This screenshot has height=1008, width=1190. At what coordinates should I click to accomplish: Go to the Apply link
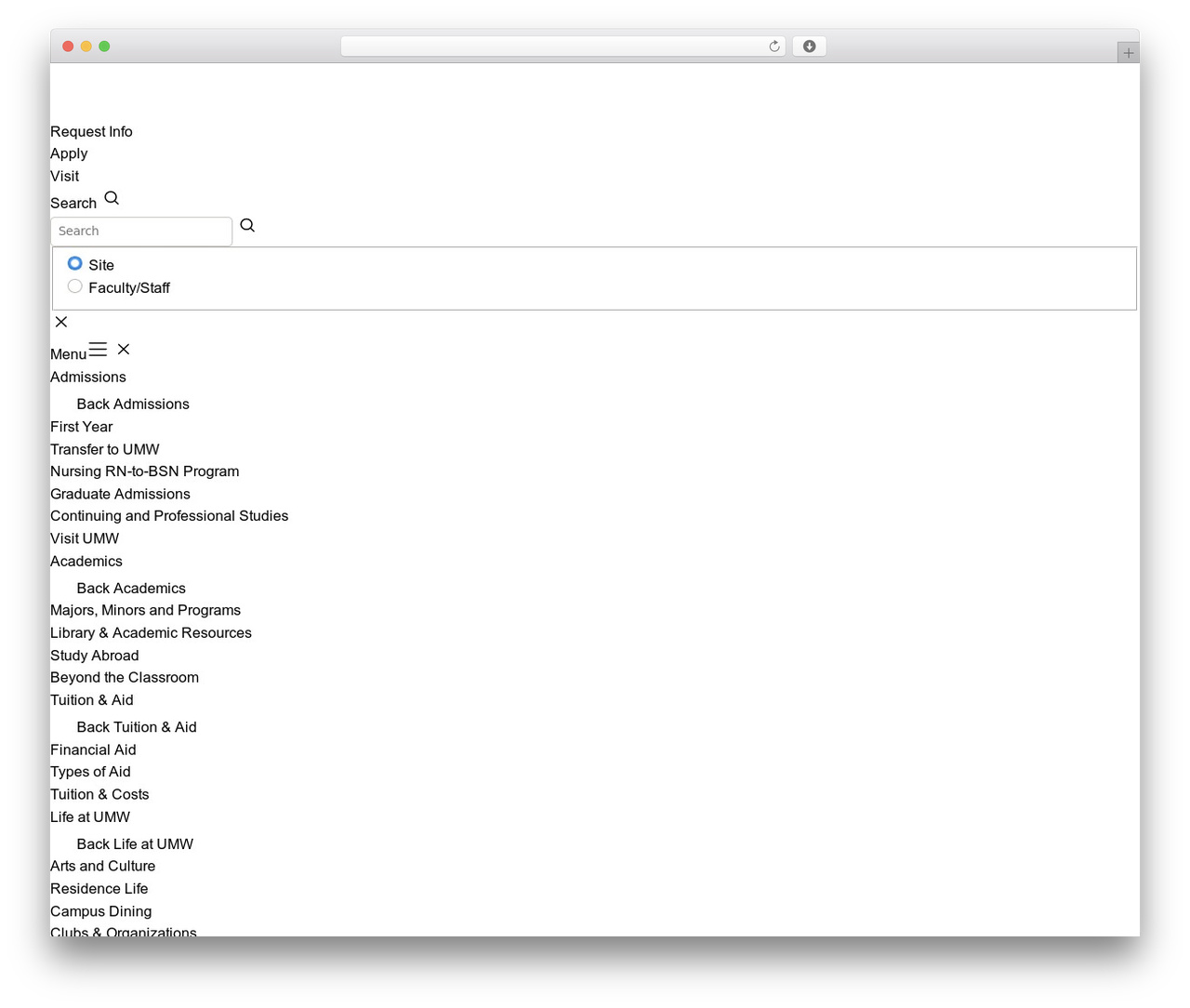[69, 153]
